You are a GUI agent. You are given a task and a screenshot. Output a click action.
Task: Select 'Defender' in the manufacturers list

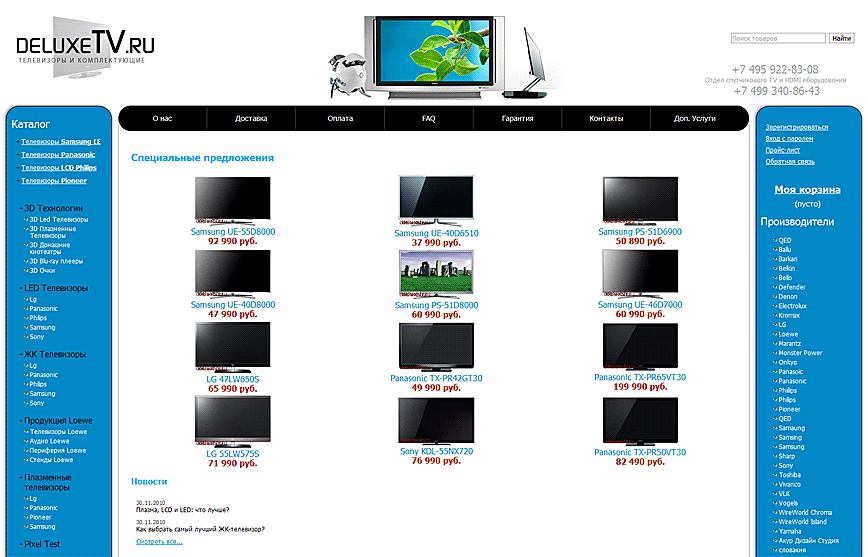tap(792, 287)
